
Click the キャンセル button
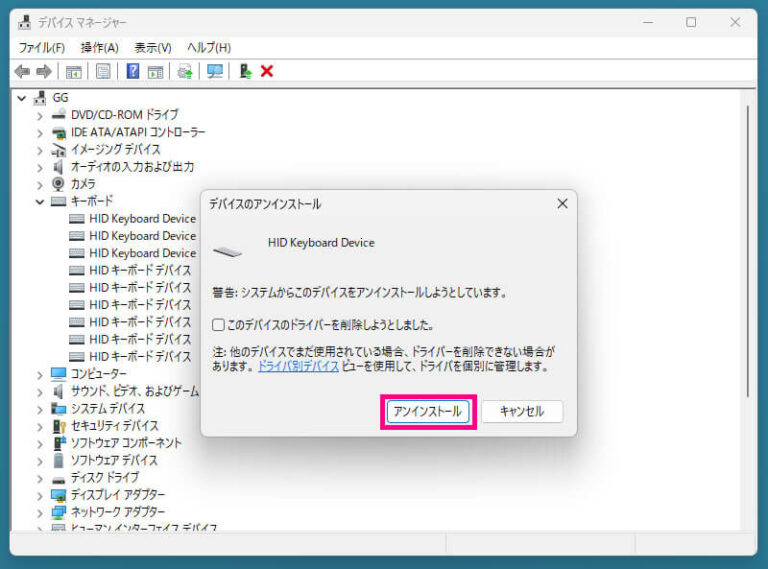pyautogui.click(x=522, y=411)
